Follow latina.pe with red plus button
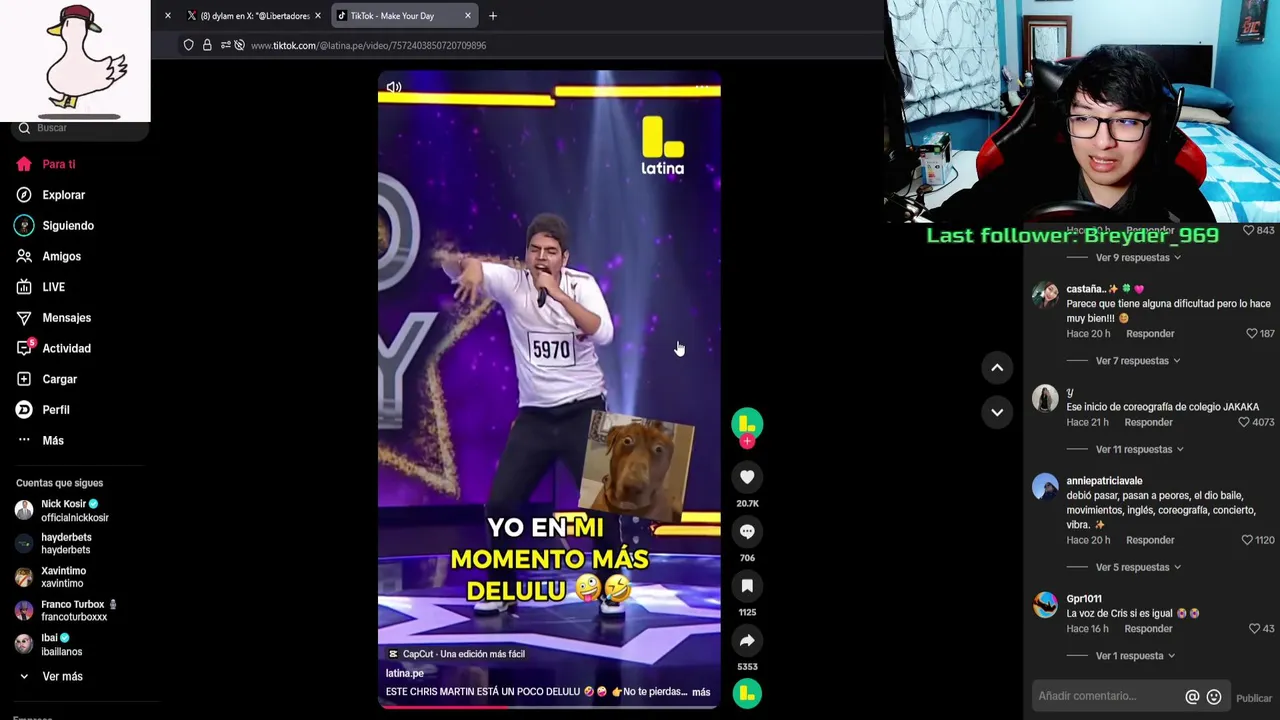1280x720 pixels. point(747,441)
